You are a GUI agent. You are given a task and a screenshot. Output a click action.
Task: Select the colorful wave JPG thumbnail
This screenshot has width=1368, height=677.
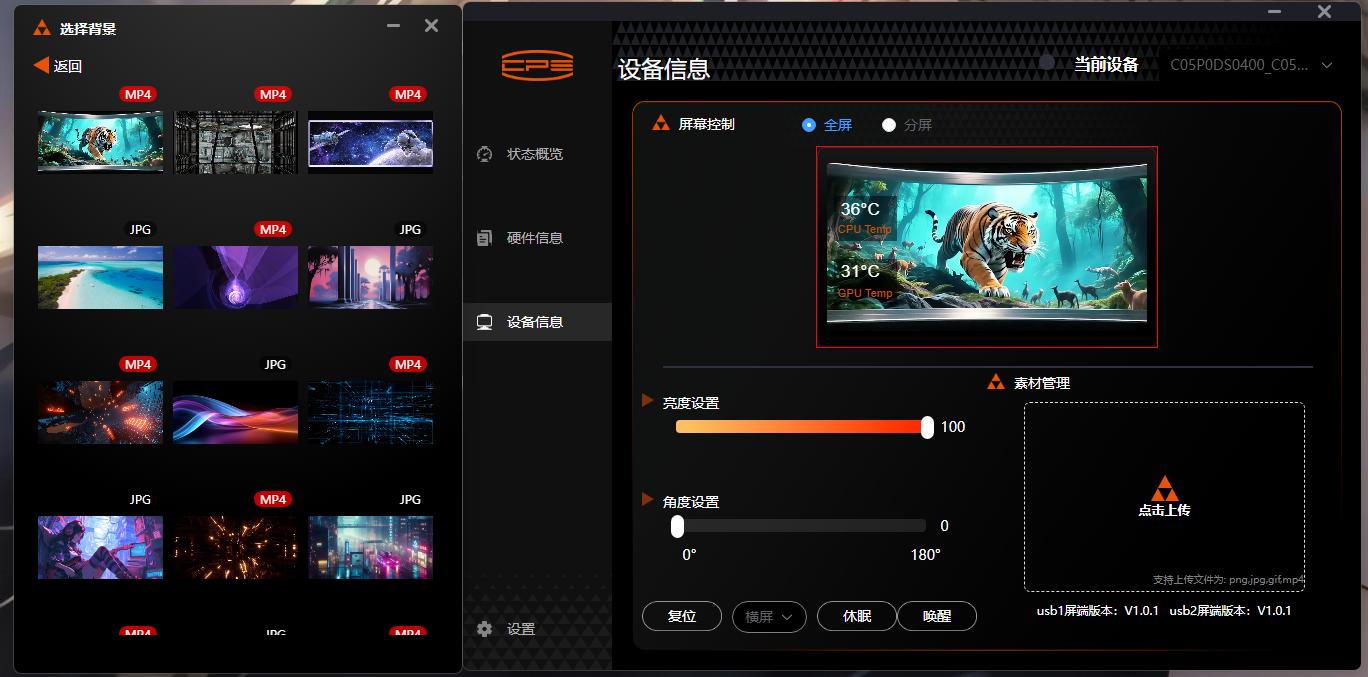point(236,412)
